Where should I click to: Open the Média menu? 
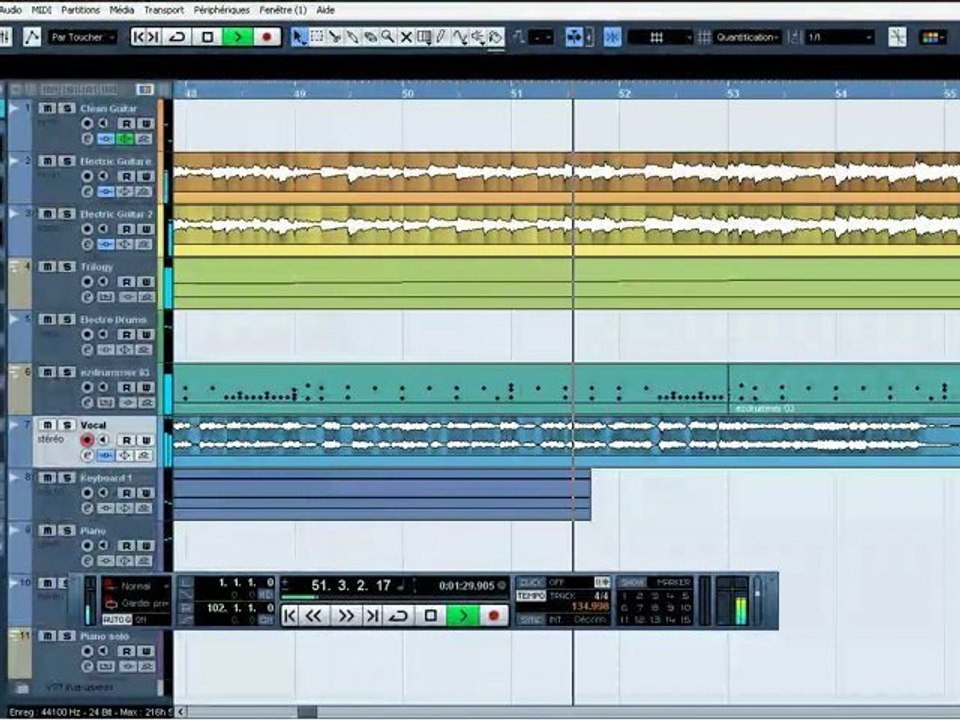click(x=122, y=10)
